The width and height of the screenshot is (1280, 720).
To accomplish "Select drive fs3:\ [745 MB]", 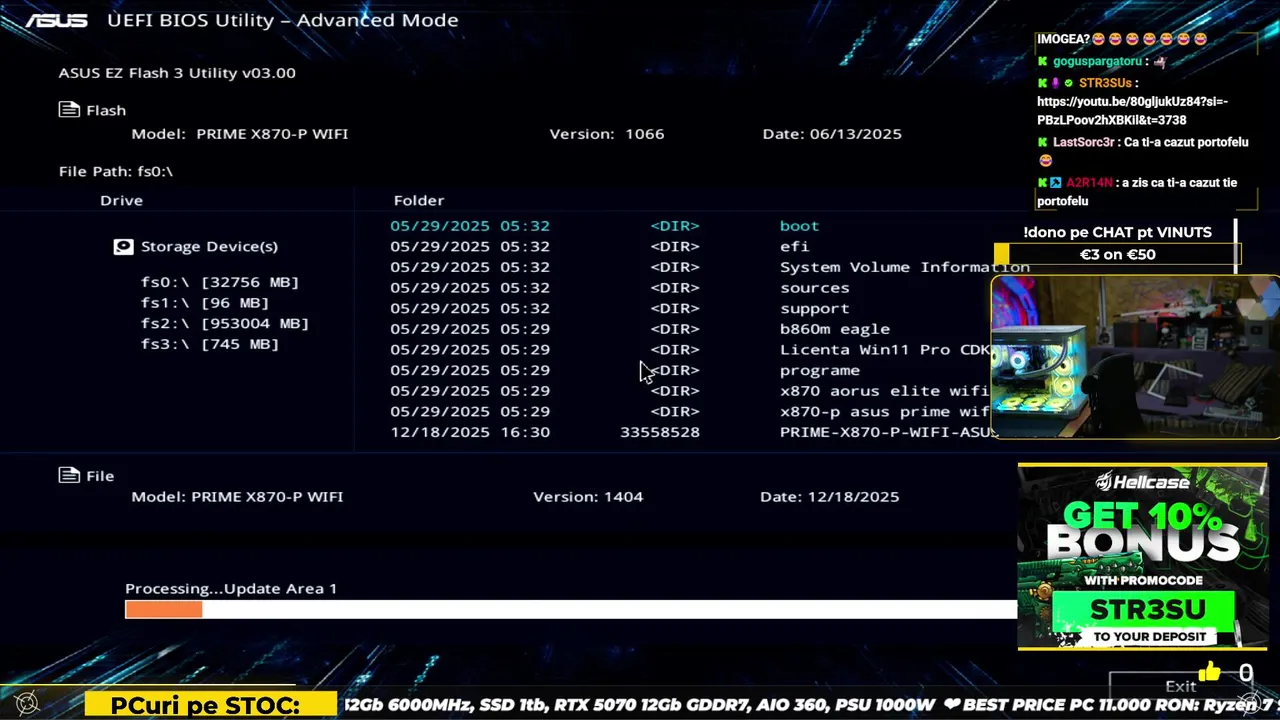I will point(210,343).
